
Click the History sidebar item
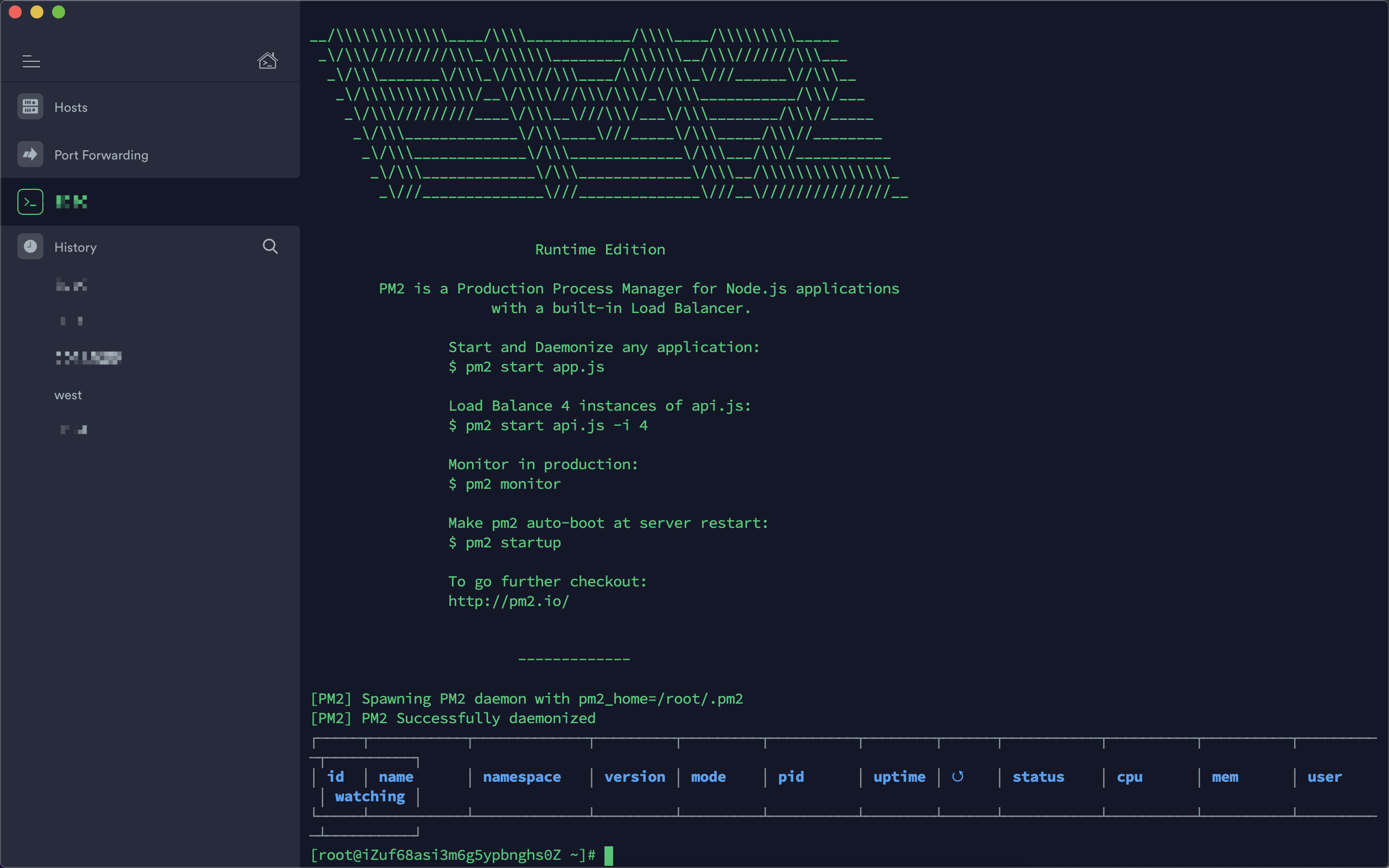tap(75, 247)
